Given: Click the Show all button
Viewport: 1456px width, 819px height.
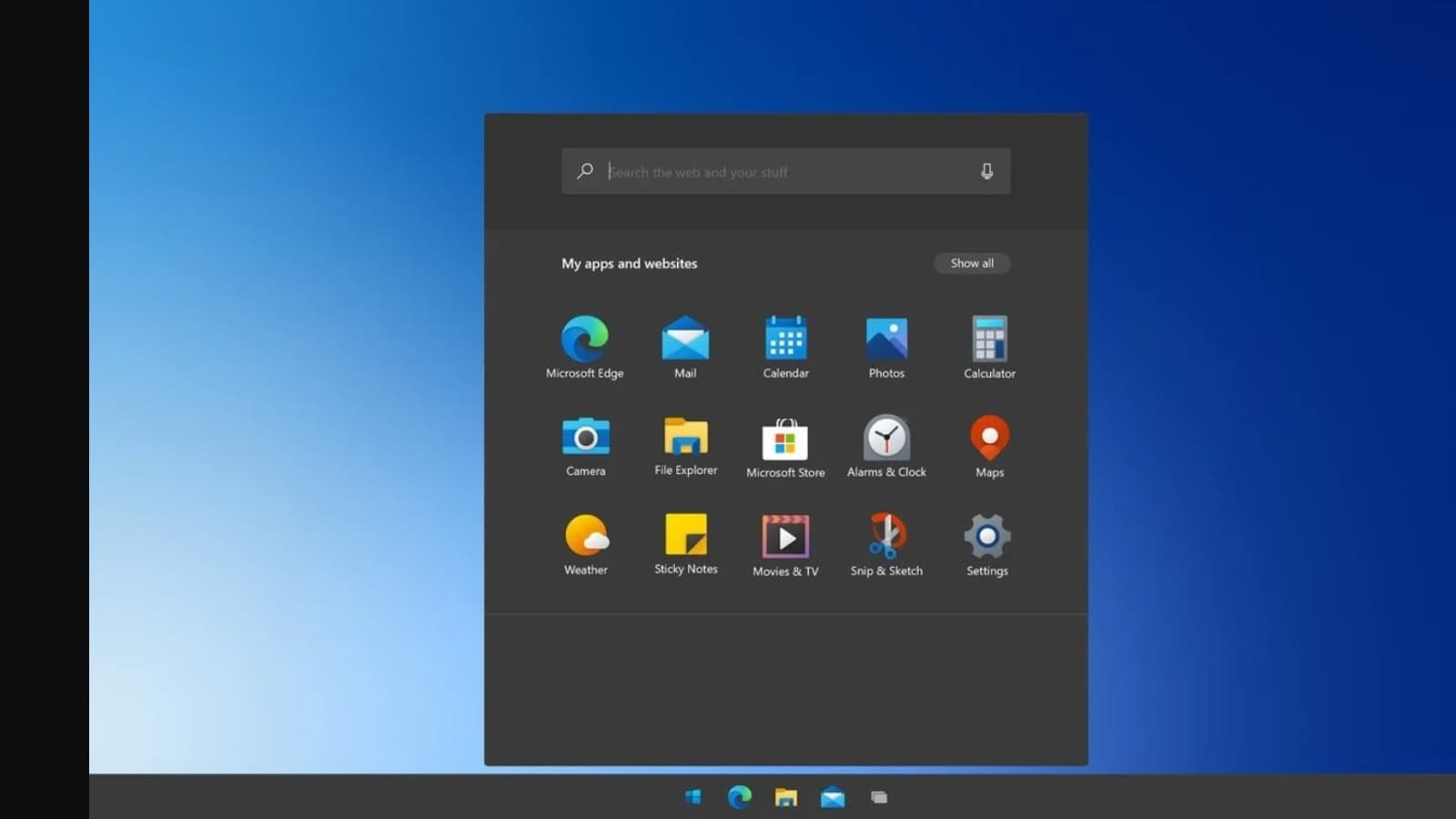Looking at the screenshot, I should 972,263.
